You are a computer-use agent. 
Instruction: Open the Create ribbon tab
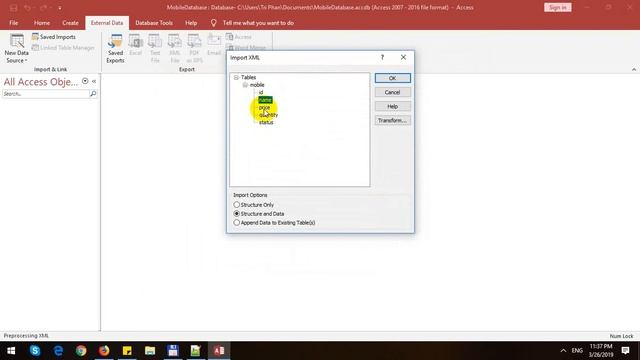pyautogui.click(x=70, y=23)
